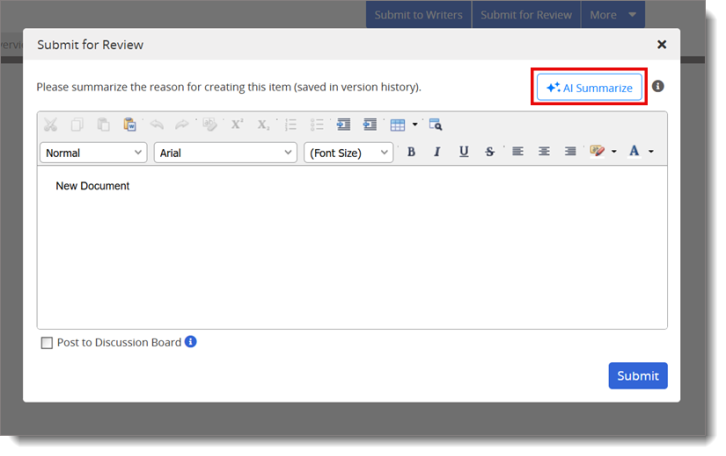Toggle bold formatting

tap(411, 152)
